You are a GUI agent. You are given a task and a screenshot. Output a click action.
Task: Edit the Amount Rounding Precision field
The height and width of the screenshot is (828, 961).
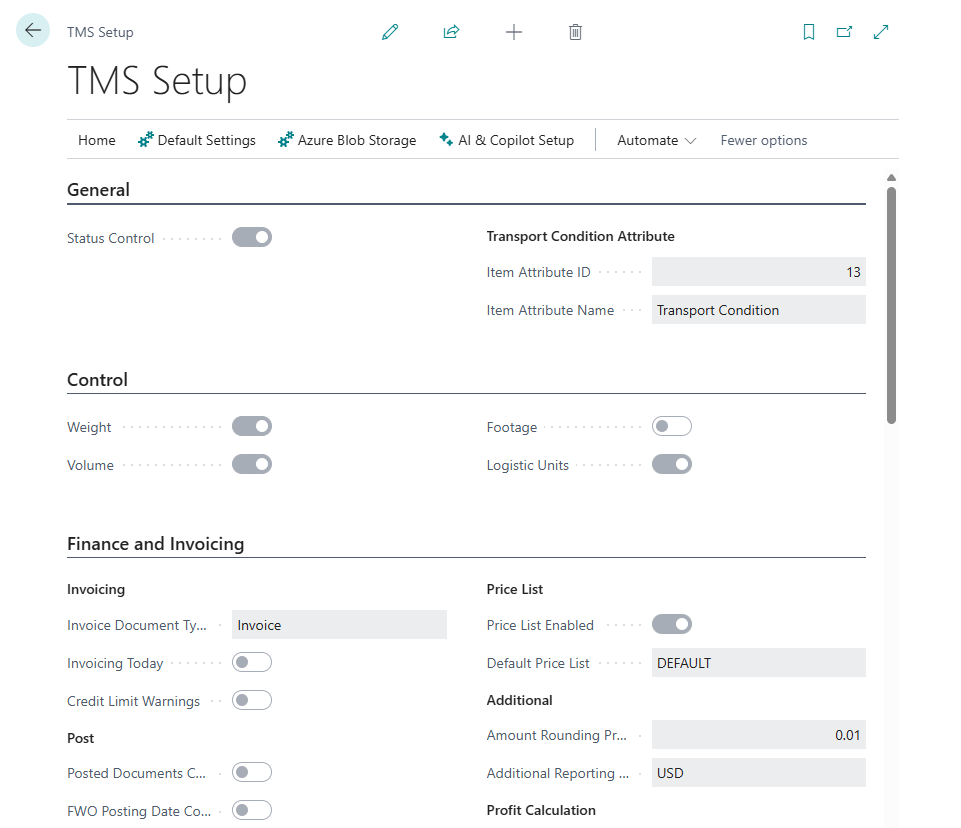pyautogui.click(x=758, y=734)
